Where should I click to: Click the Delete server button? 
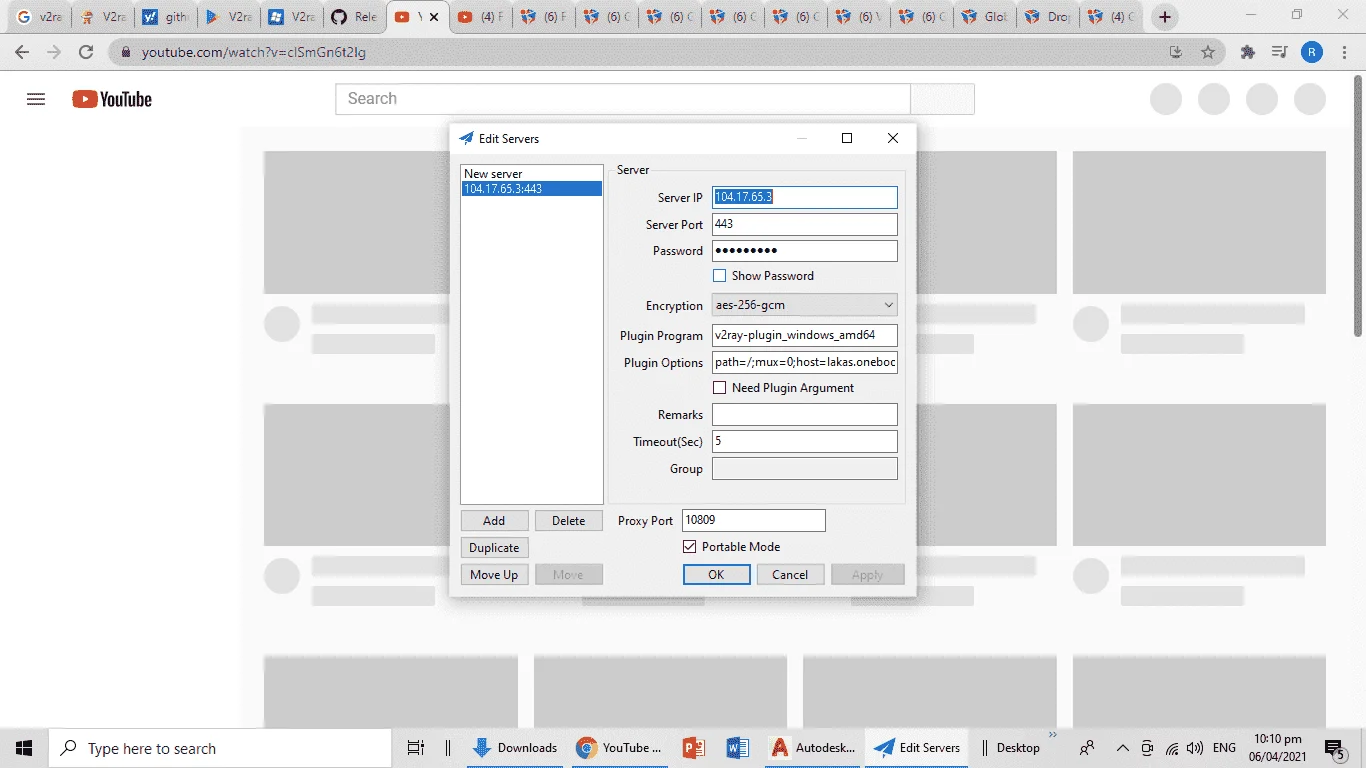pyautogui.click(x=569, y=521)
